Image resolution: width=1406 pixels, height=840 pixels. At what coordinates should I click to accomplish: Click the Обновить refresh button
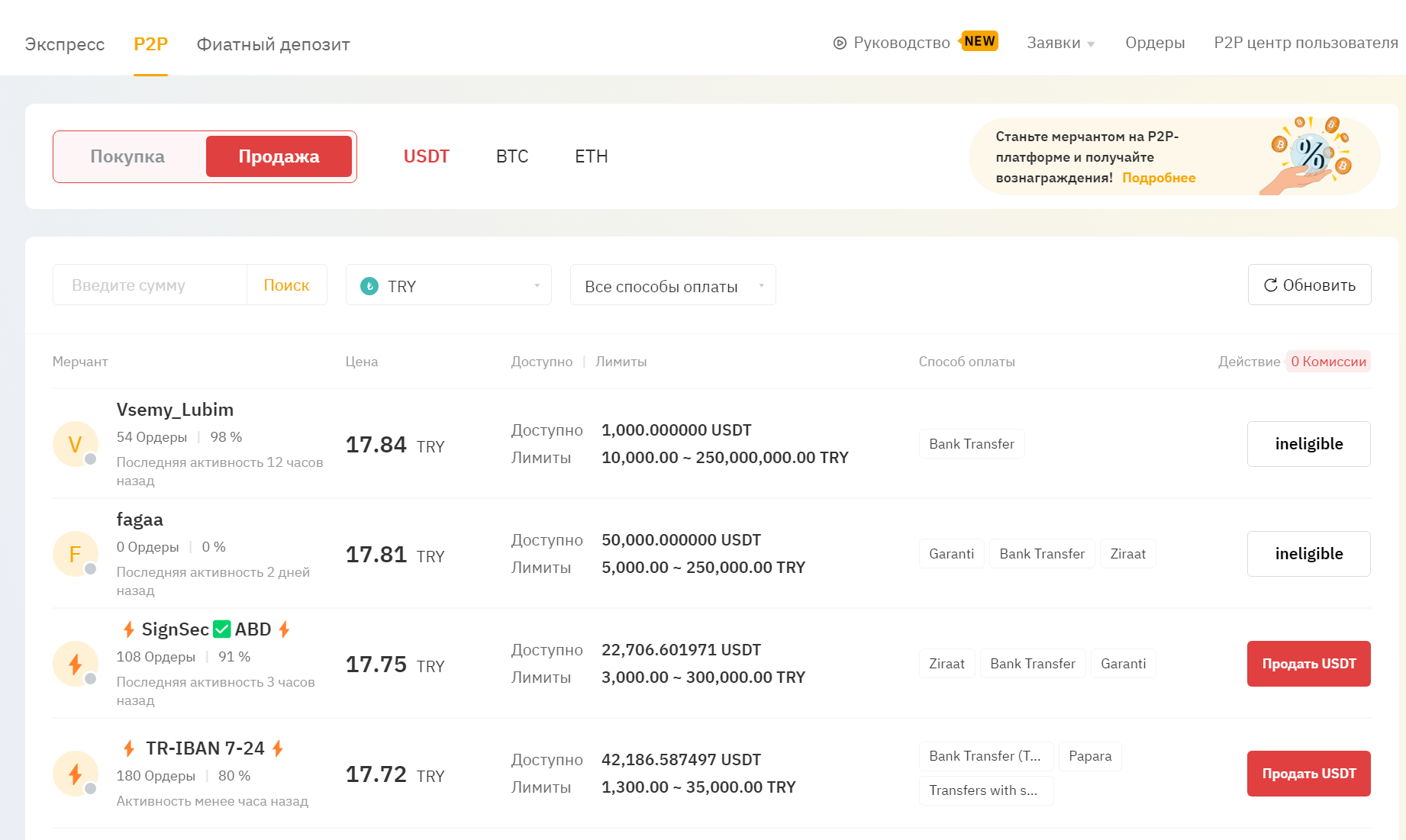(x=1309, y=285)
